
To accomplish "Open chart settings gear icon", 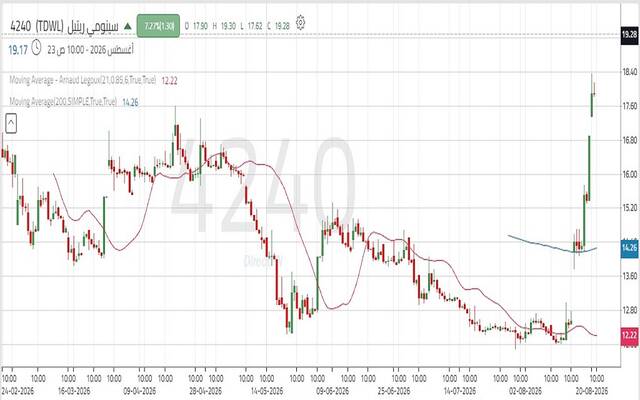I will (300, 23).
